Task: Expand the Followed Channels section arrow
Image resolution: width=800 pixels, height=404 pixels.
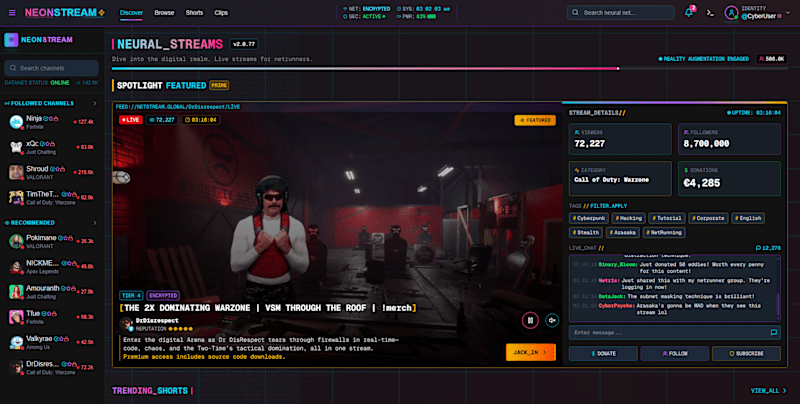Action: (94, 104)
